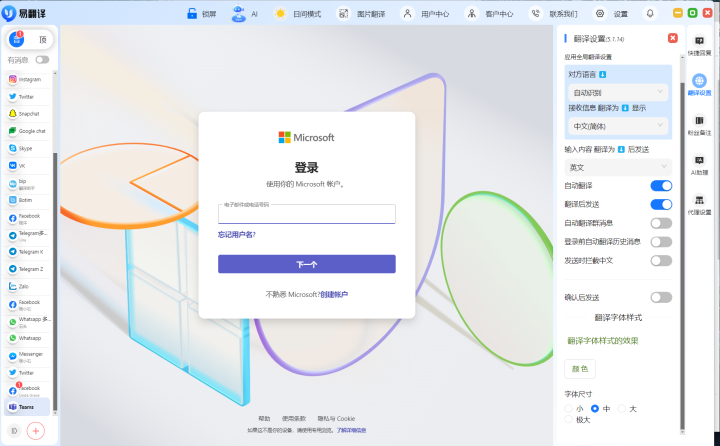This screenshot has height=446, width=720.
Task: Open 用户中心 user center
Action: click(425, 14)
